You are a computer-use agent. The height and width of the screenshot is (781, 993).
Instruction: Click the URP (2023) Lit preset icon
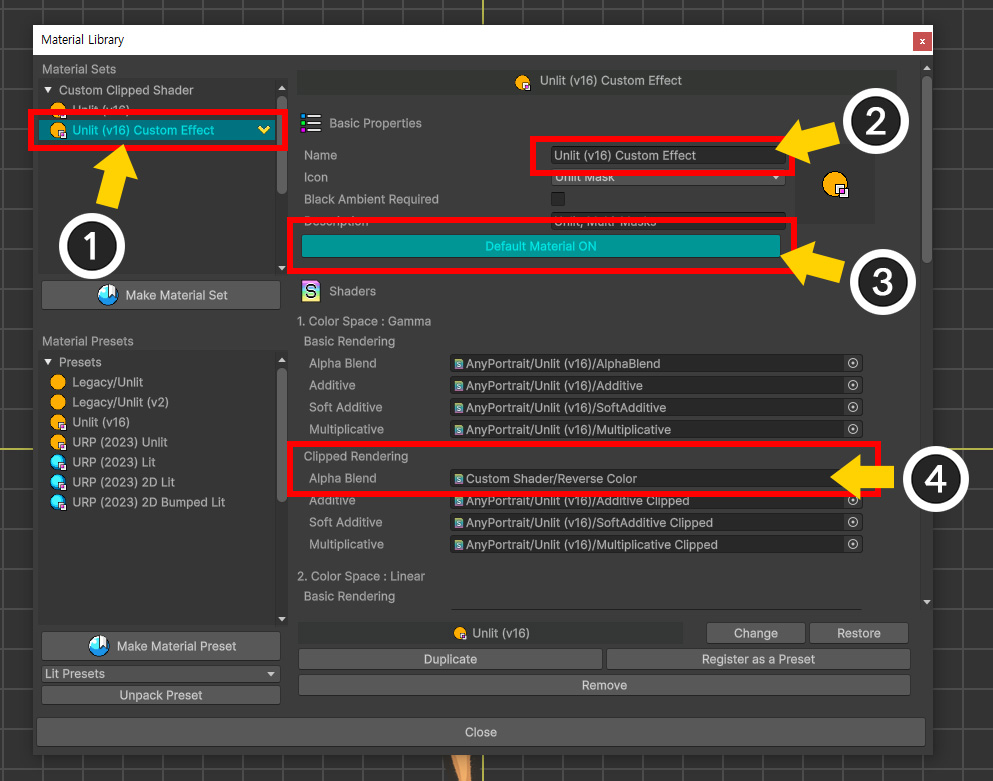(58, 462)
